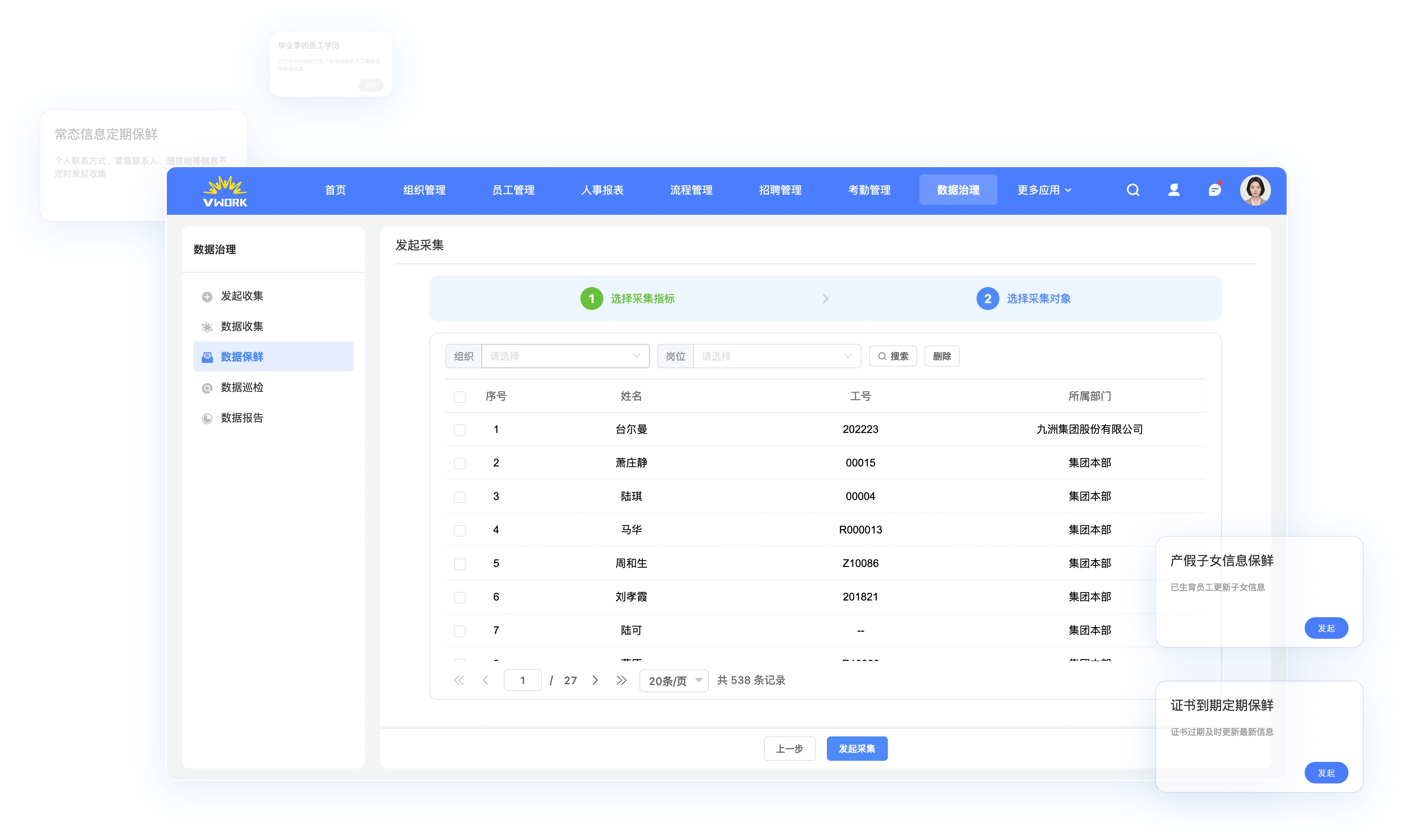Click the 上一步 button
This screenshot has height=840, width=1402.
tap(790, 749)
